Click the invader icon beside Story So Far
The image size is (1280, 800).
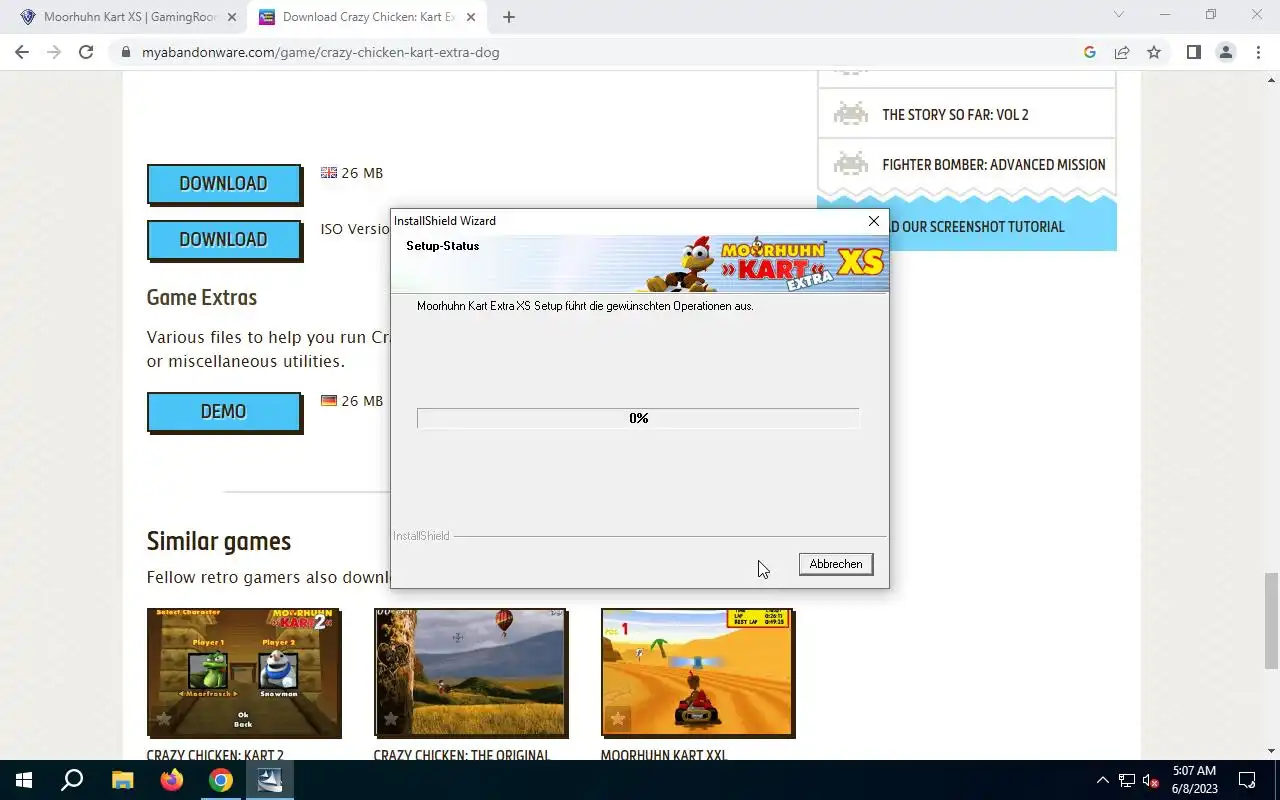pyautogui.click(x=851, y=113)
